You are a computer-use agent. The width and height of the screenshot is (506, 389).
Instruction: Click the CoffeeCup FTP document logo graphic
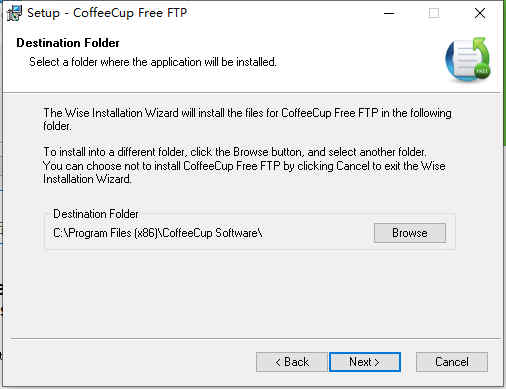click(468, 60)
